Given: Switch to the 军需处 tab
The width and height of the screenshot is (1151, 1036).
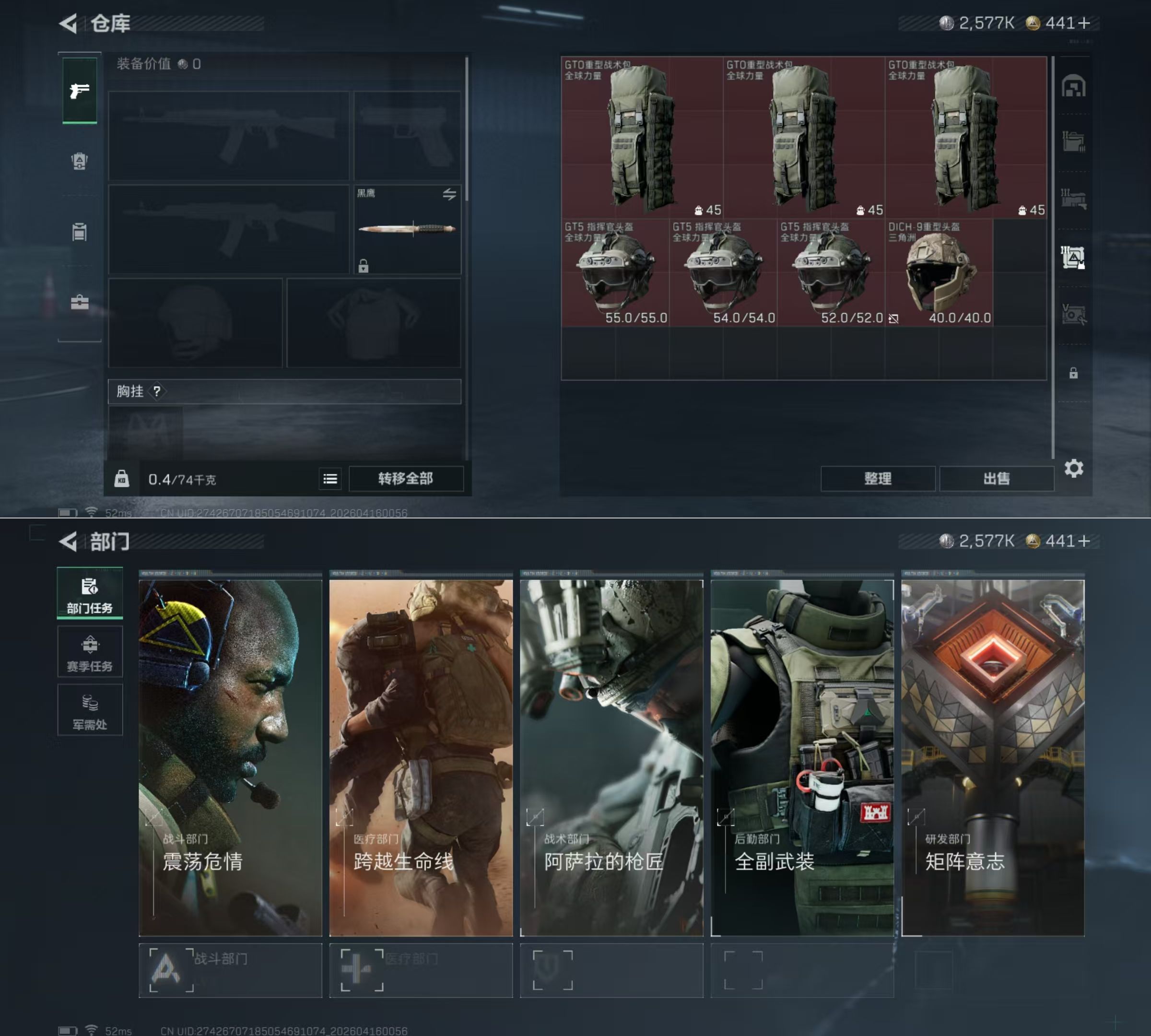Looking at the screenshot, I should tap(90, 711).
